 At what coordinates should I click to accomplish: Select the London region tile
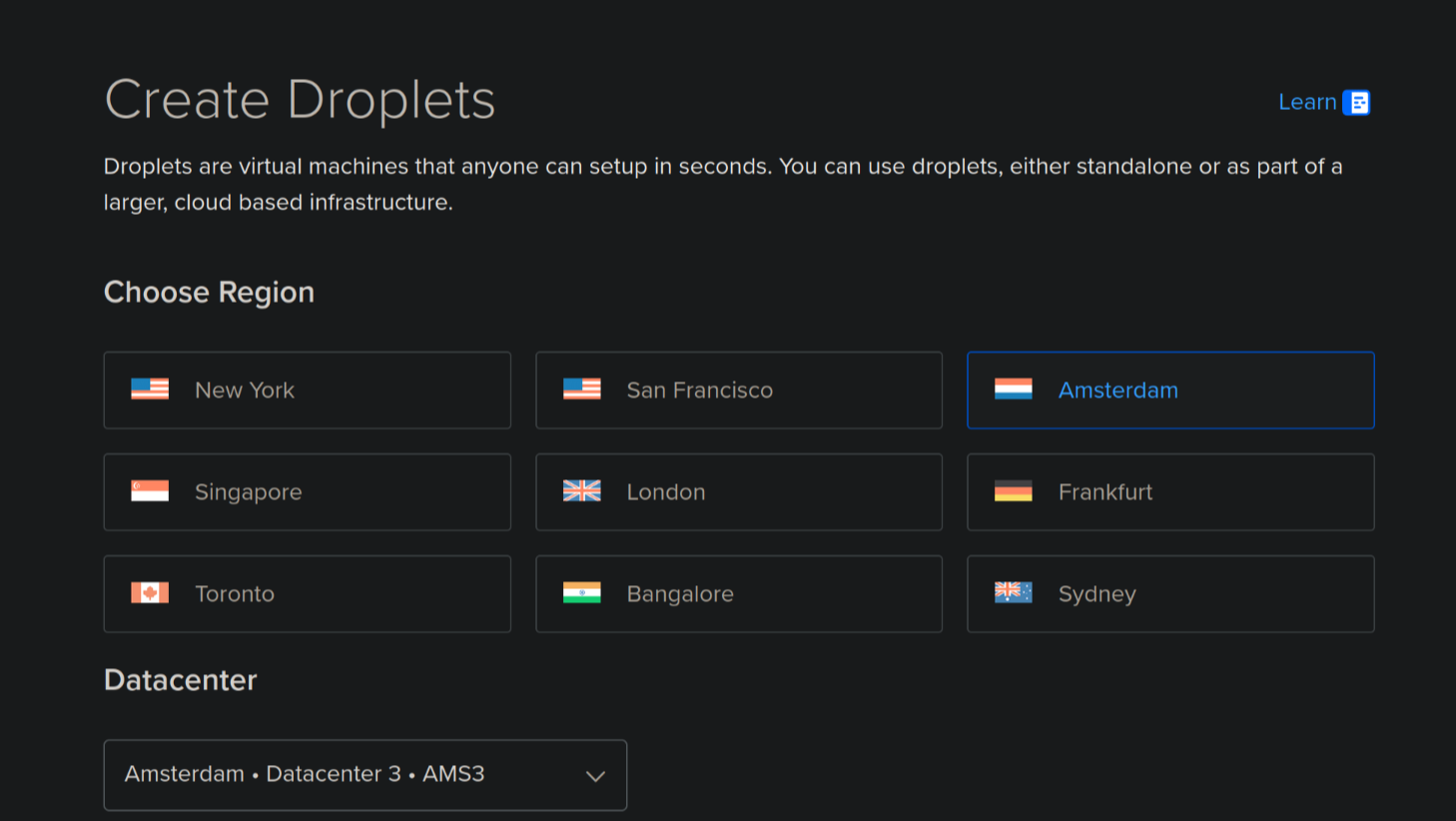tap(739, 492)
